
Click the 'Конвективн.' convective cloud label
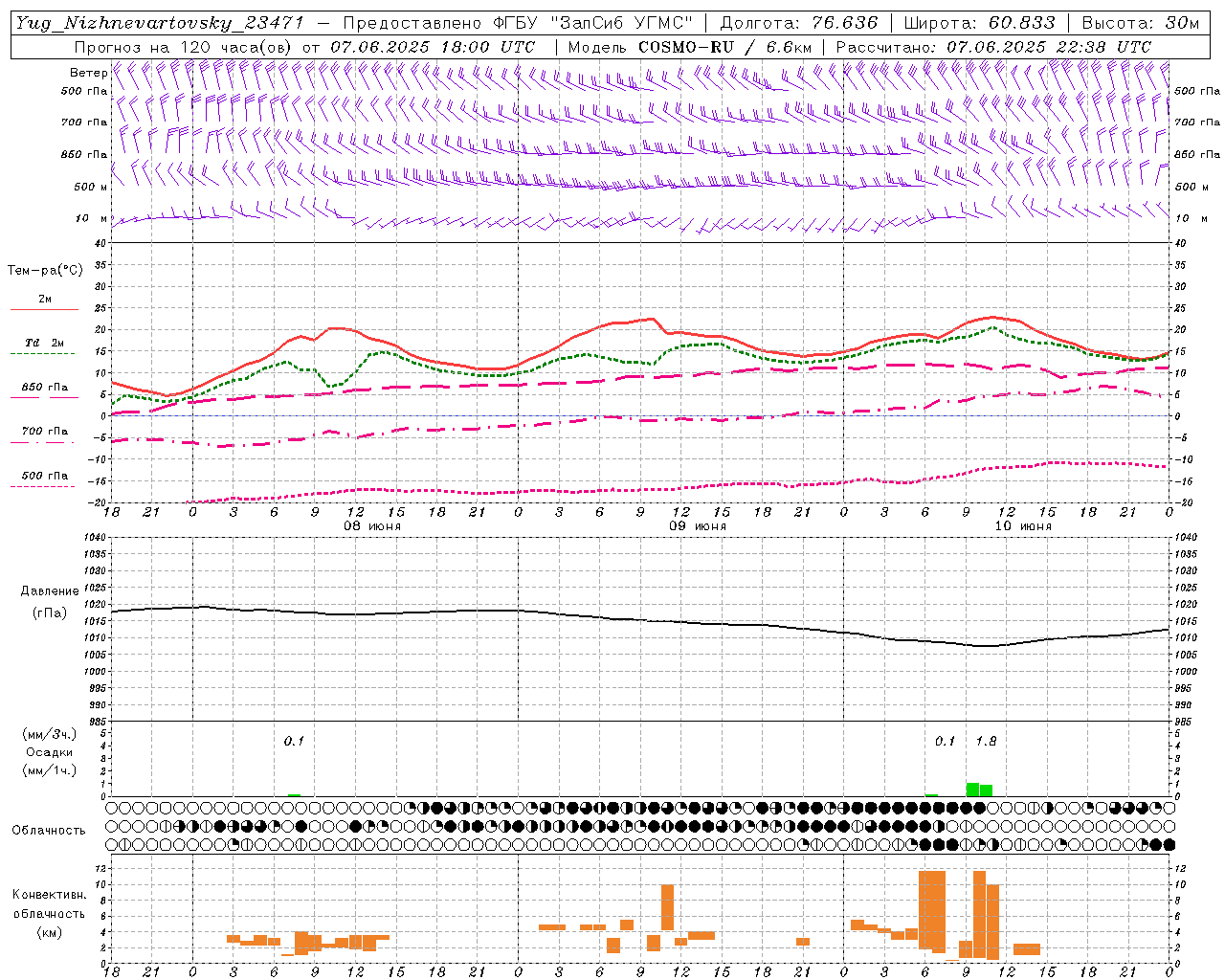[49, 895]
